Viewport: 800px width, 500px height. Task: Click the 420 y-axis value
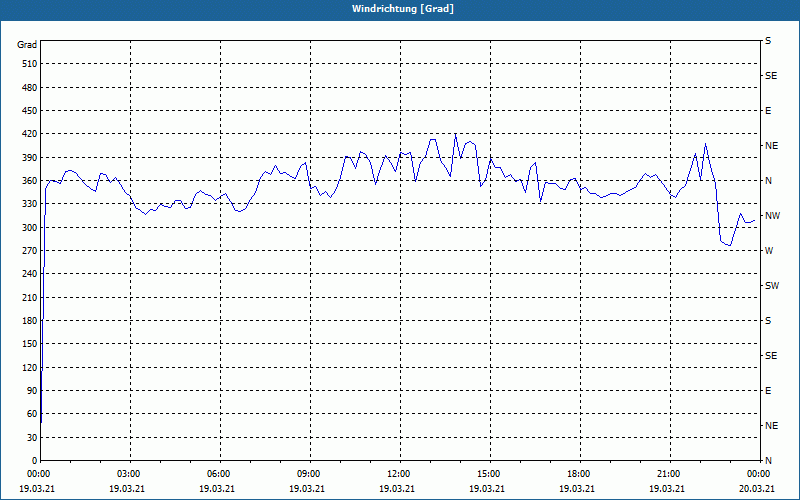click(30, 134)
